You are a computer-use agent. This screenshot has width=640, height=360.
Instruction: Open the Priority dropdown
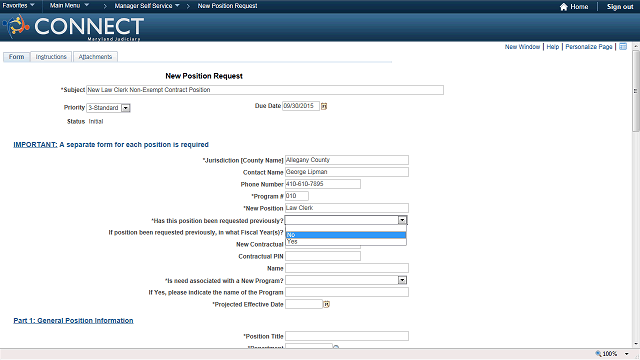pyautogui.click(x=126, y=108)
